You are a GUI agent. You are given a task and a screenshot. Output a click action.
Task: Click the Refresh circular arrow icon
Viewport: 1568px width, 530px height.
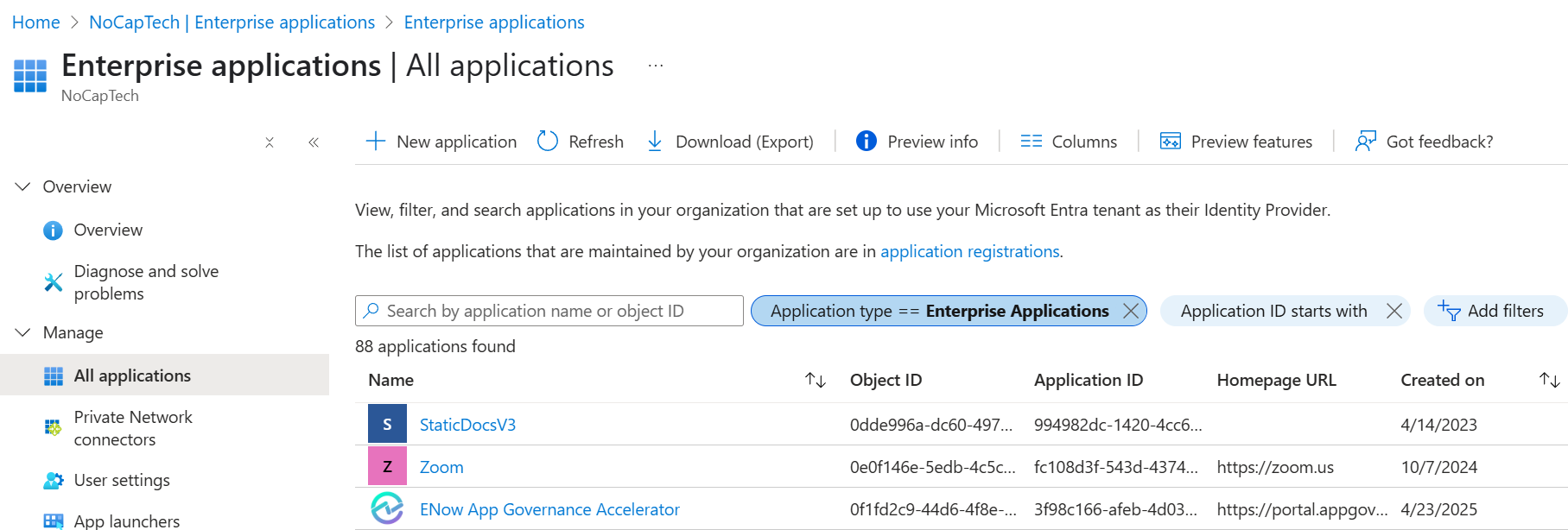[548, 141]
